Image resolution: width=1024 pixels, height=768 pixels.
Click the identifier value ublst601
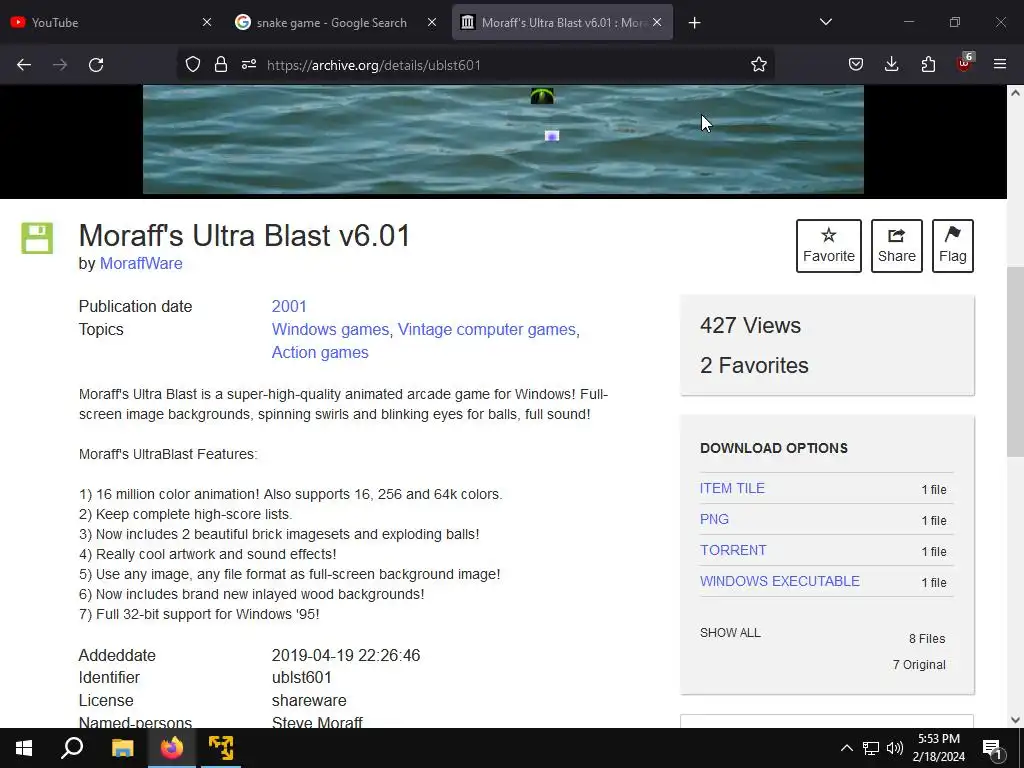click(x=302, y=677)
